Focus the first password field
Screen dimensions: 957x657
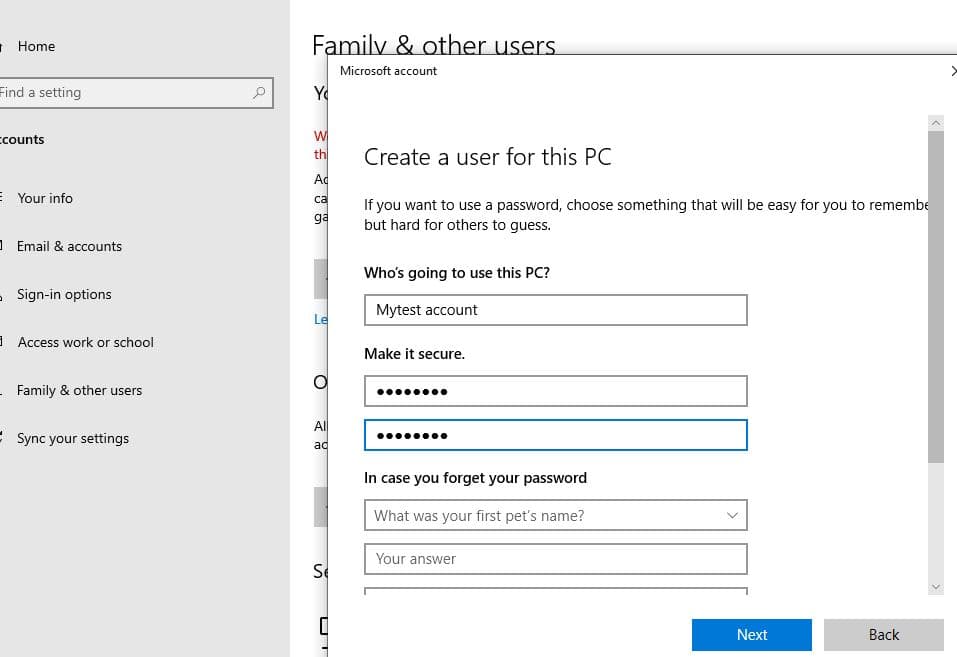[555, 391]
